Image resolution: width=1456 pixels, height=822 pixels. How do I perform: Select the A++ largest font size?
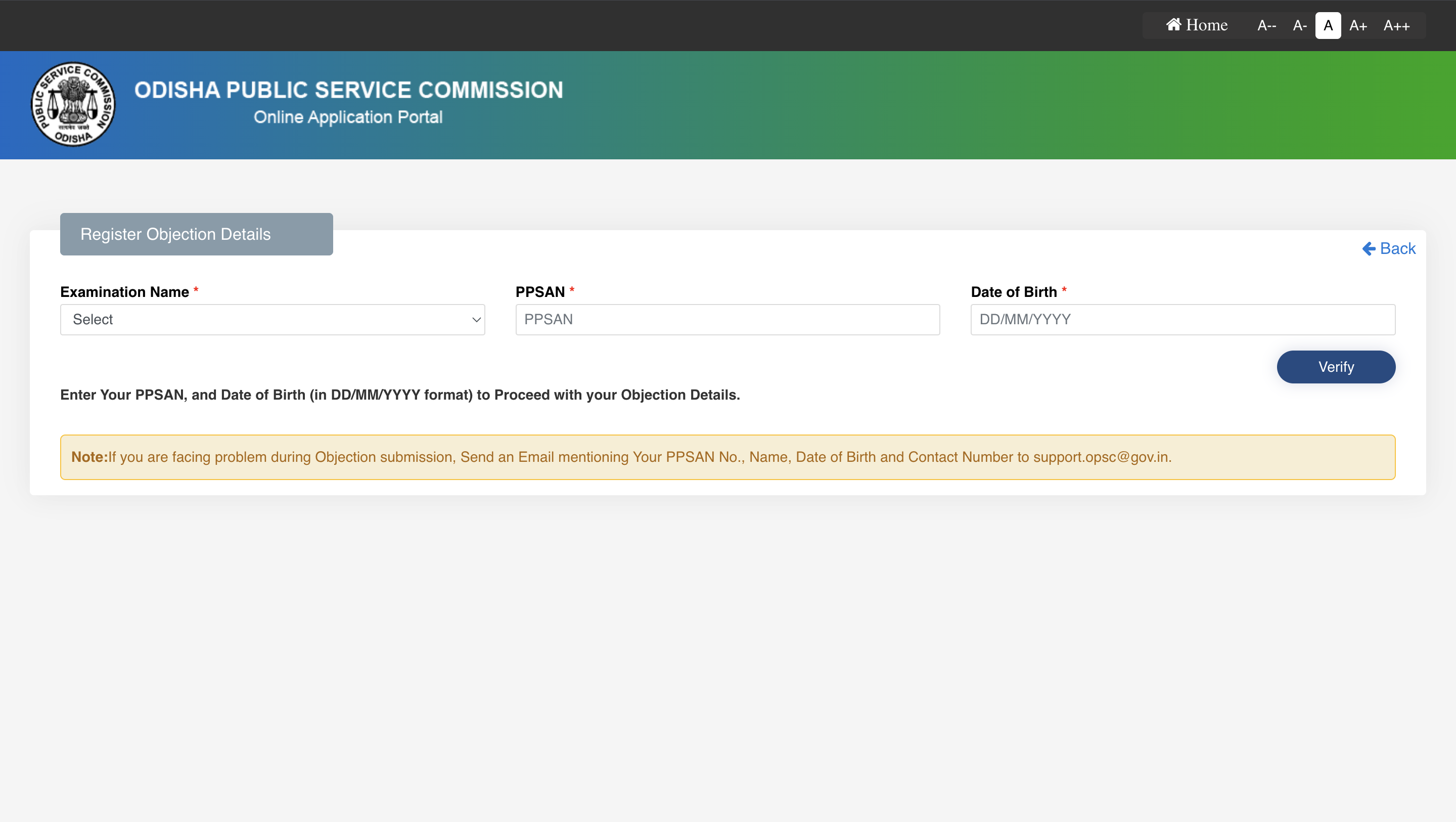tap(1396, 25)
